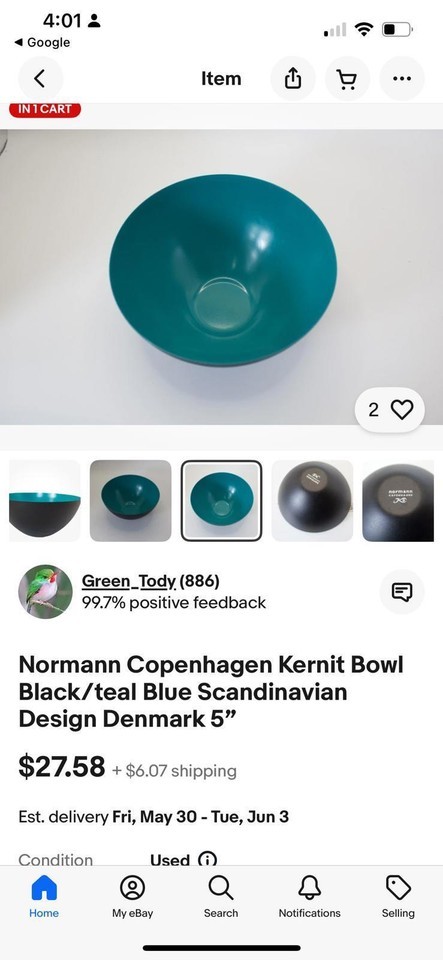Open the share icon
Image resolution: width=443 pixels, height=960 pixels.
(x=293, y=78)
